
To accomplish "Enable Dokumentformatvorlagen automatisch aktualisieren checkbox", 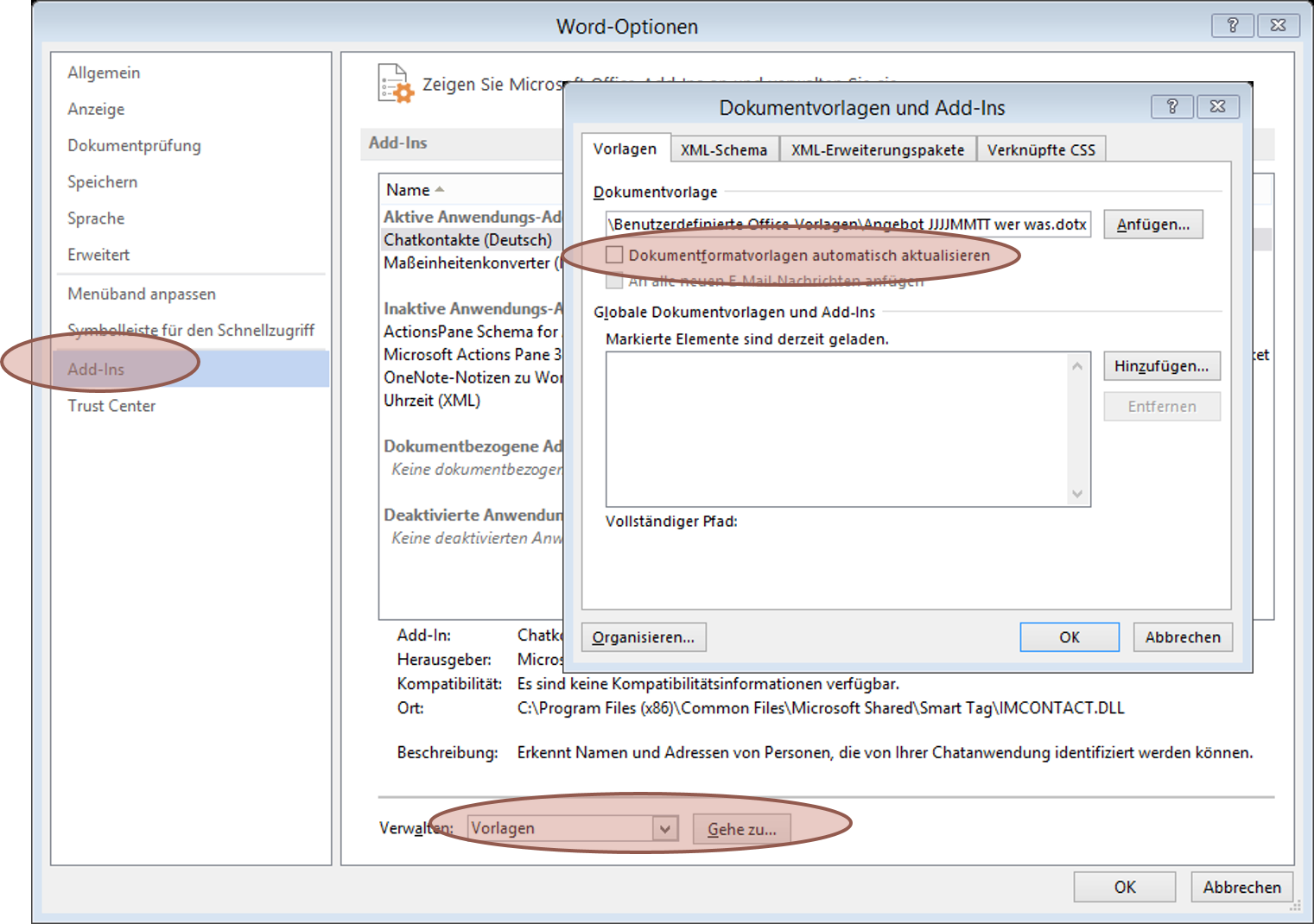I will tap(614, 255).
